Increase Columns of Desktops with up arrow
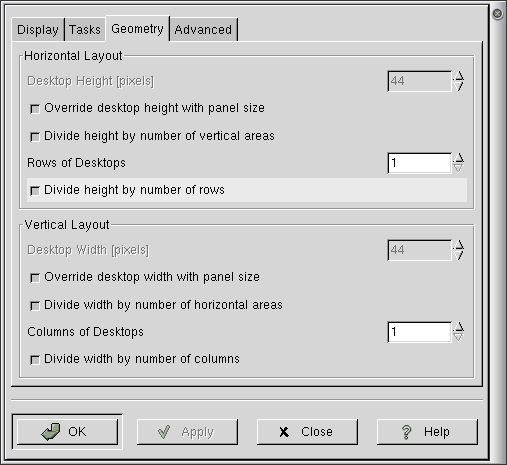The image size is (507, 465). [459, 327]
